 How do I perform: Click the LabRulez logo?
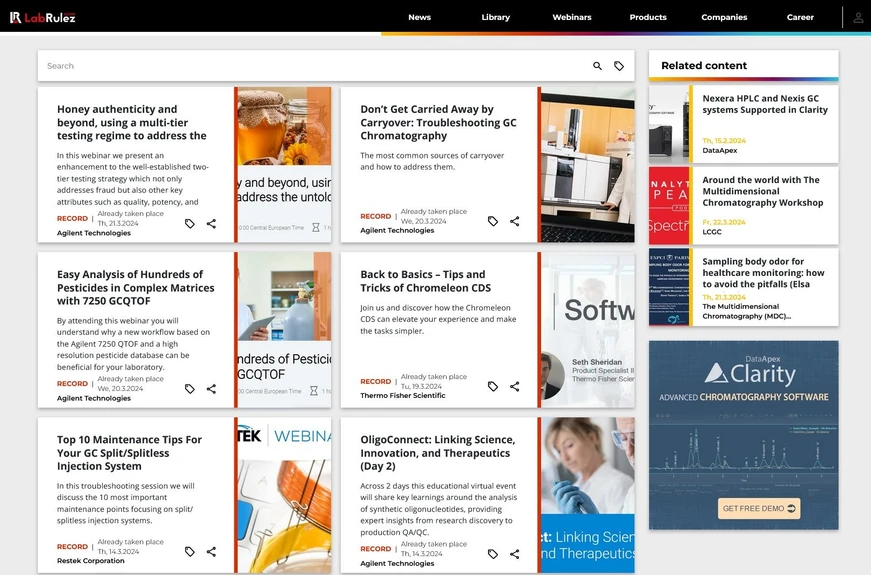pyautogui.click(x=42, y=17)
